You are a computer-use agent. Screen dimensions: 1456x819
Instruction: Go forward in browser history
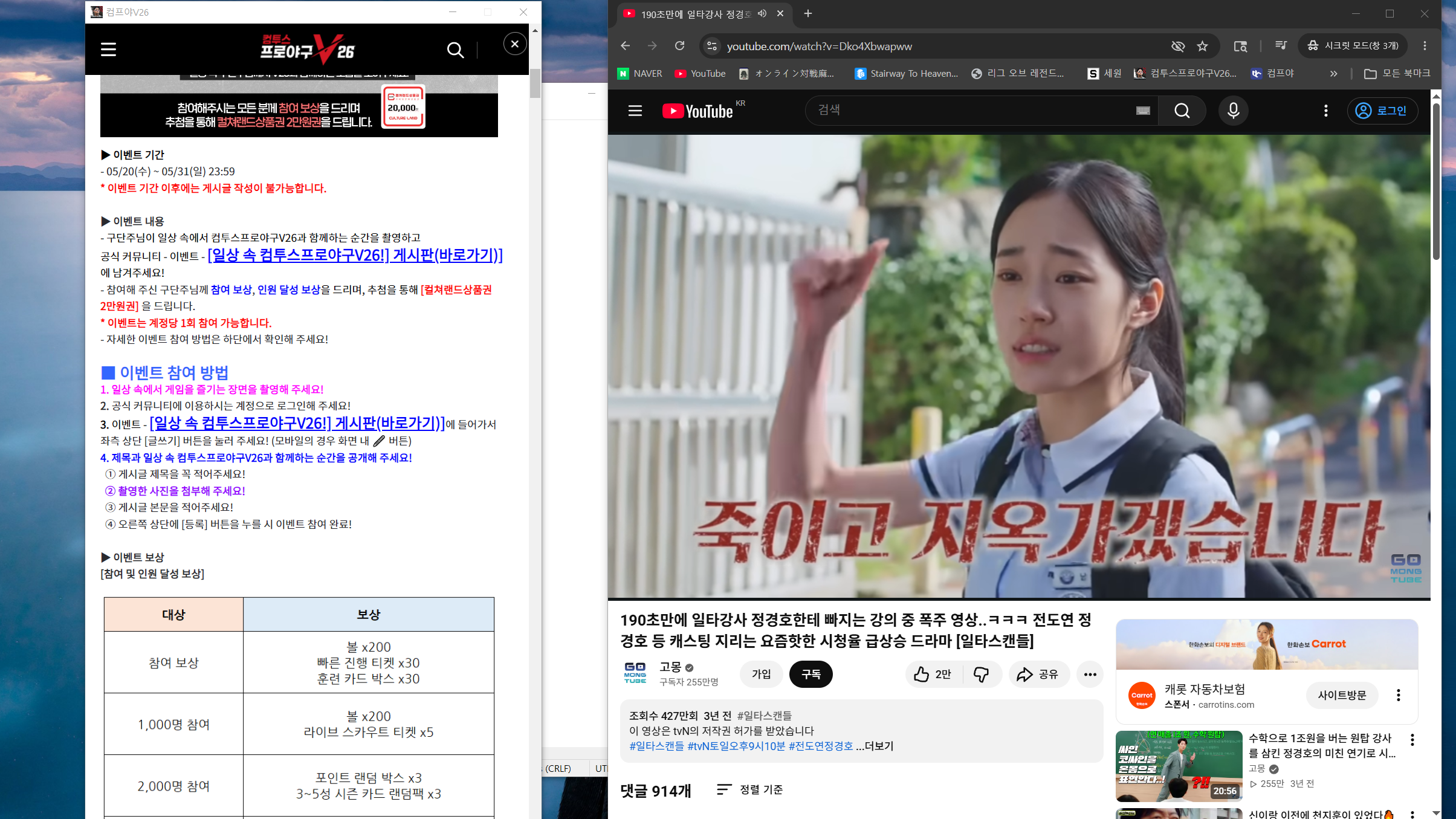[x=652, y=46]
